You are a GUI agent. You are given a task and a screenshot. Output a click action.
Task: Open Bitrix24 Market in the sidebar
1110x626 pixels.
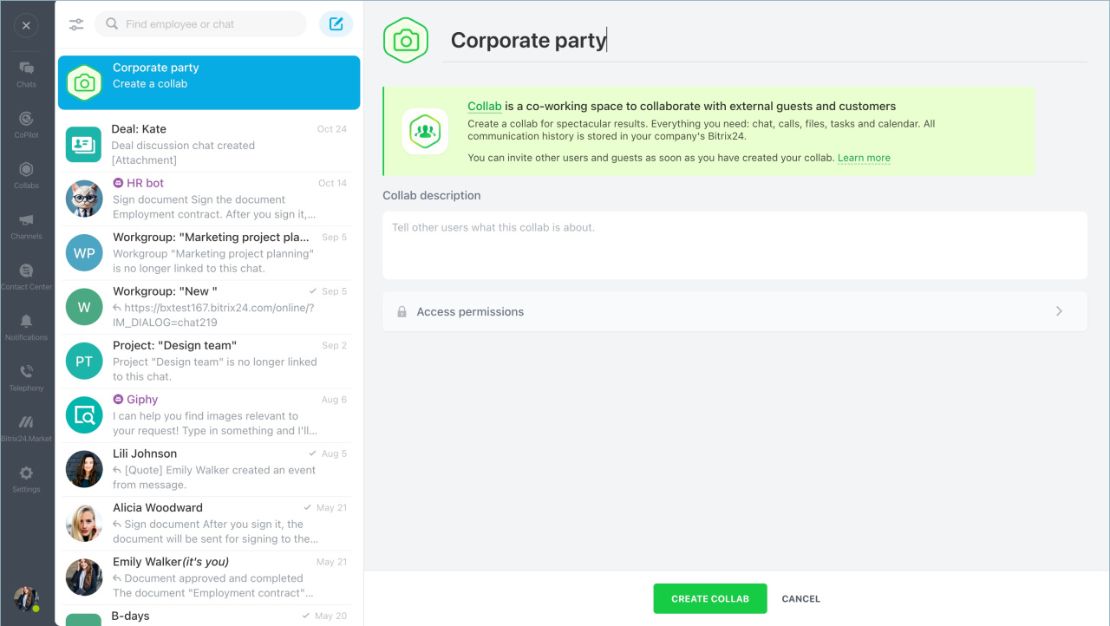26,428
